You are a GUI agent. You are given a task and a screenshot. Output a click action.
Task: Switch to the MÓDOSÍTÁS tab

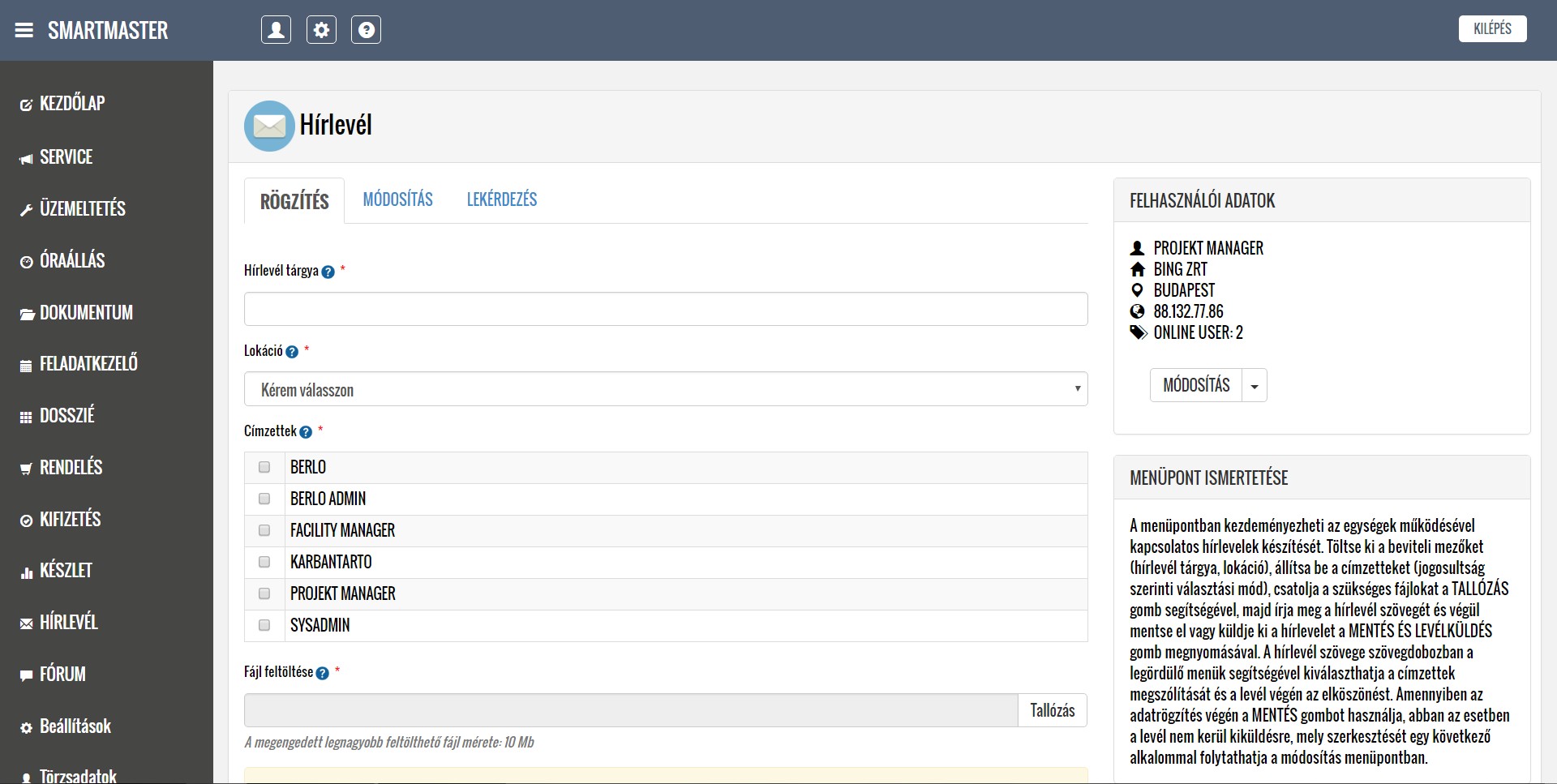pos(397,199)
